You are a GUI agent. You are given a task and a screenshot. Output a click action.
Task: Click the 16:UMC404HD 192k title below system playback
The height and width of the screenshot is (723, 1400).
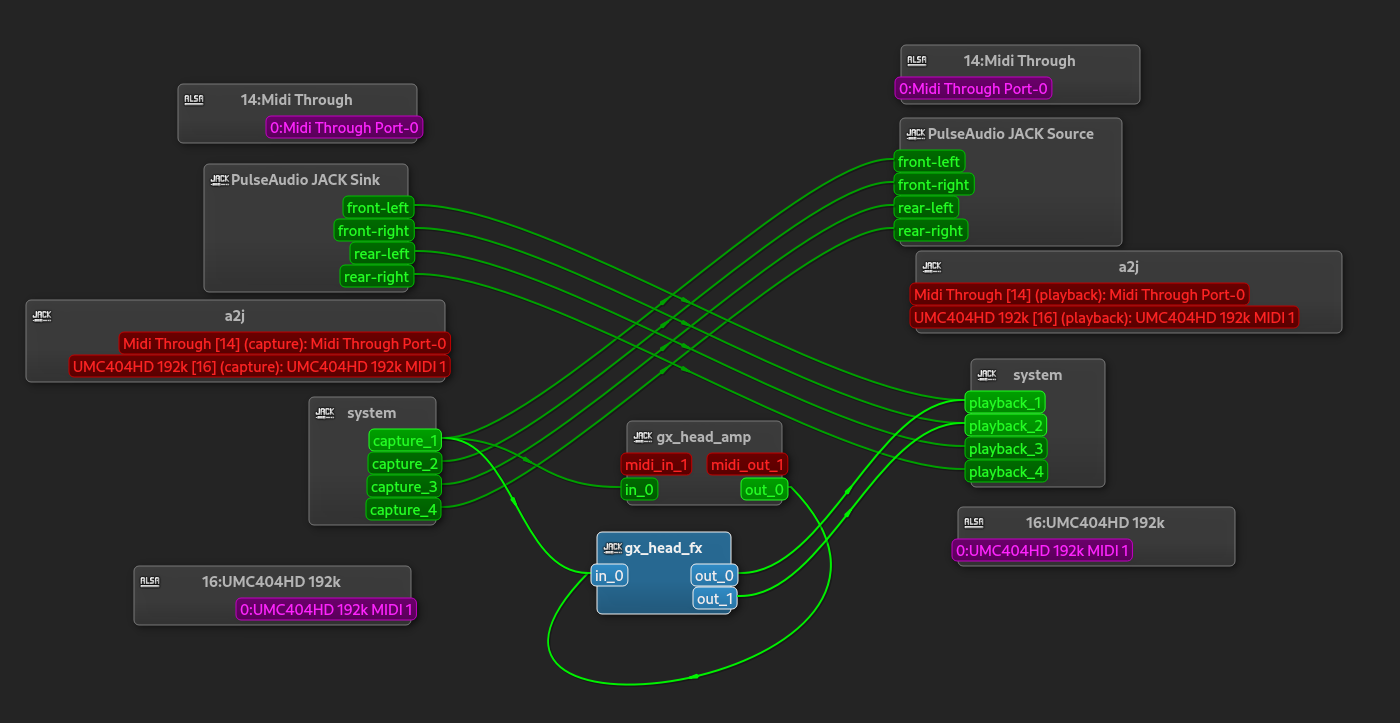point(1096,523)
